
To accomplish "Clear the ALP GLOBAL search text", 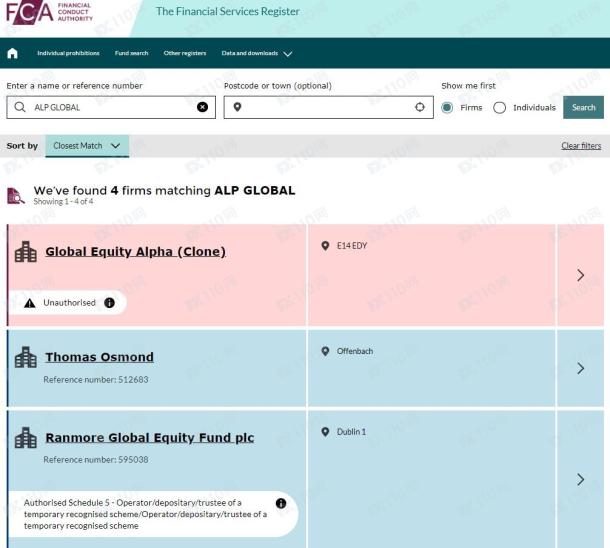I will coord(202,107).
